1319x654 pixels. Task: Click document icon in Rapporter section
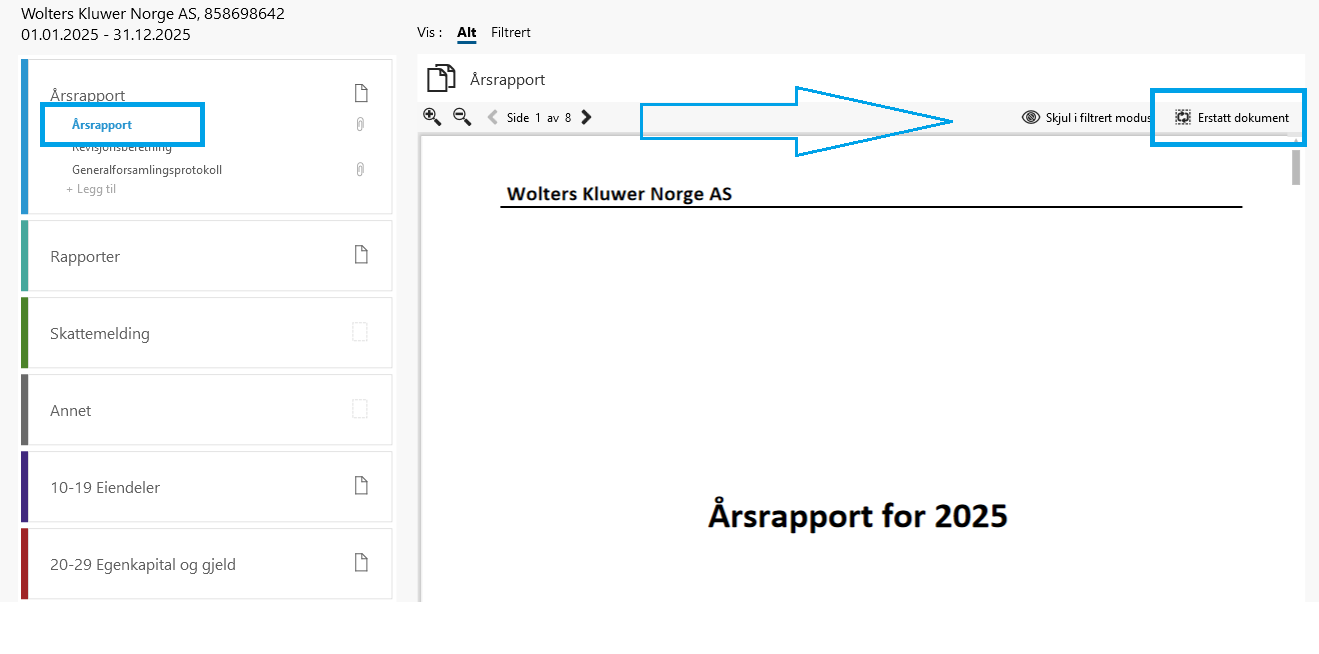pos(362,254)
